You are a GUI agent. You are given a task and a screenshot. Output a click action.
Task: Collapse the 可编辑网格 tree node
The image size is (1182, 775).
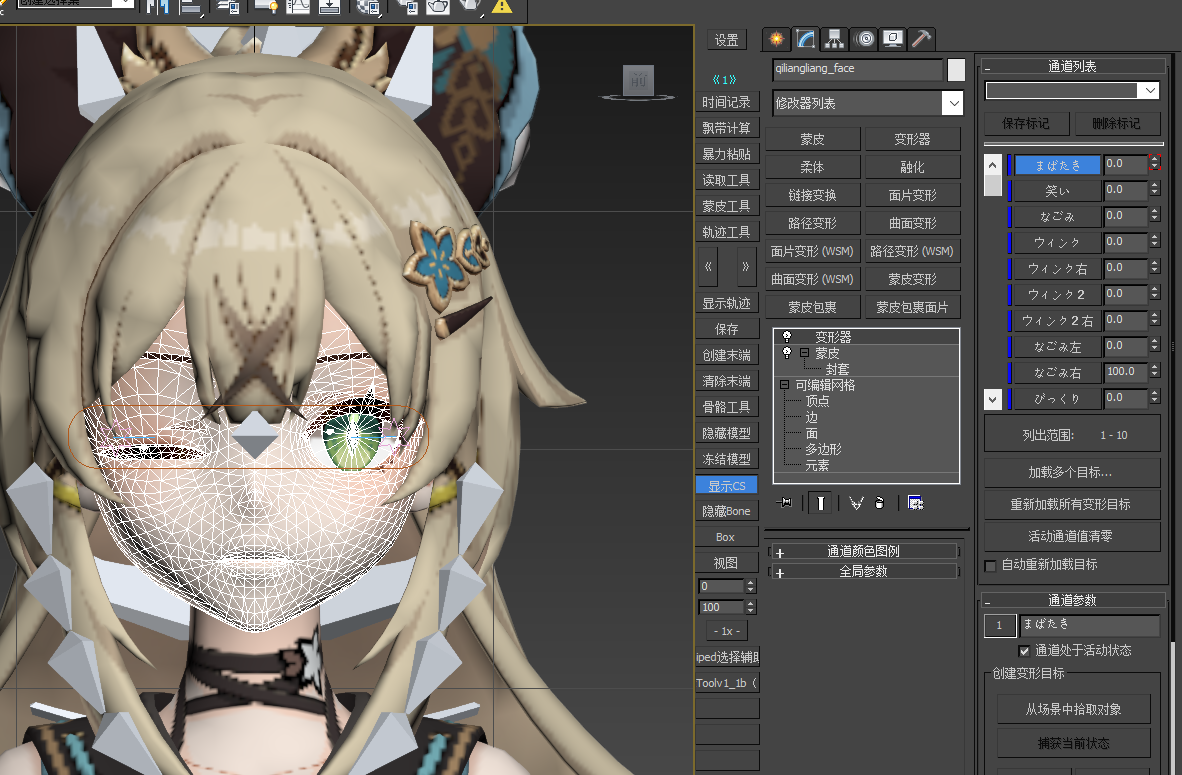[784, 385]
